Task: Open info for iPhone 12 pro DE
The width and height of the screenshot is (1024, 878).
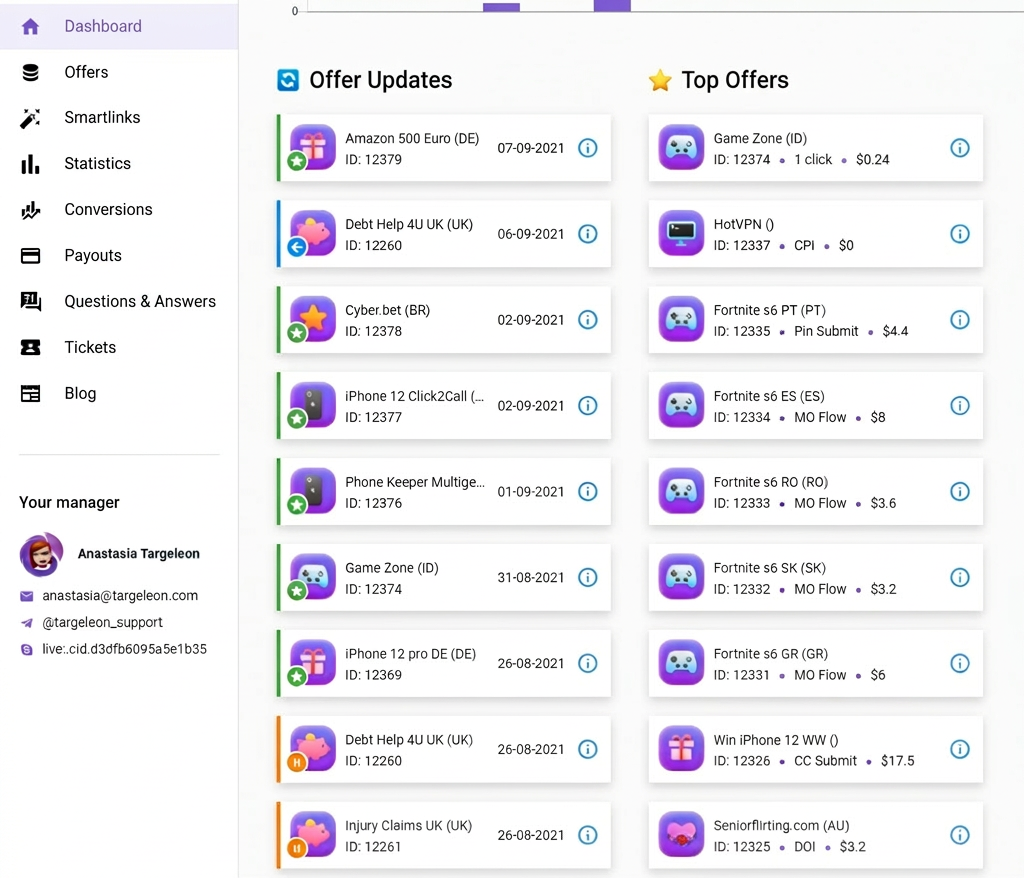Action: pos(588,664)
